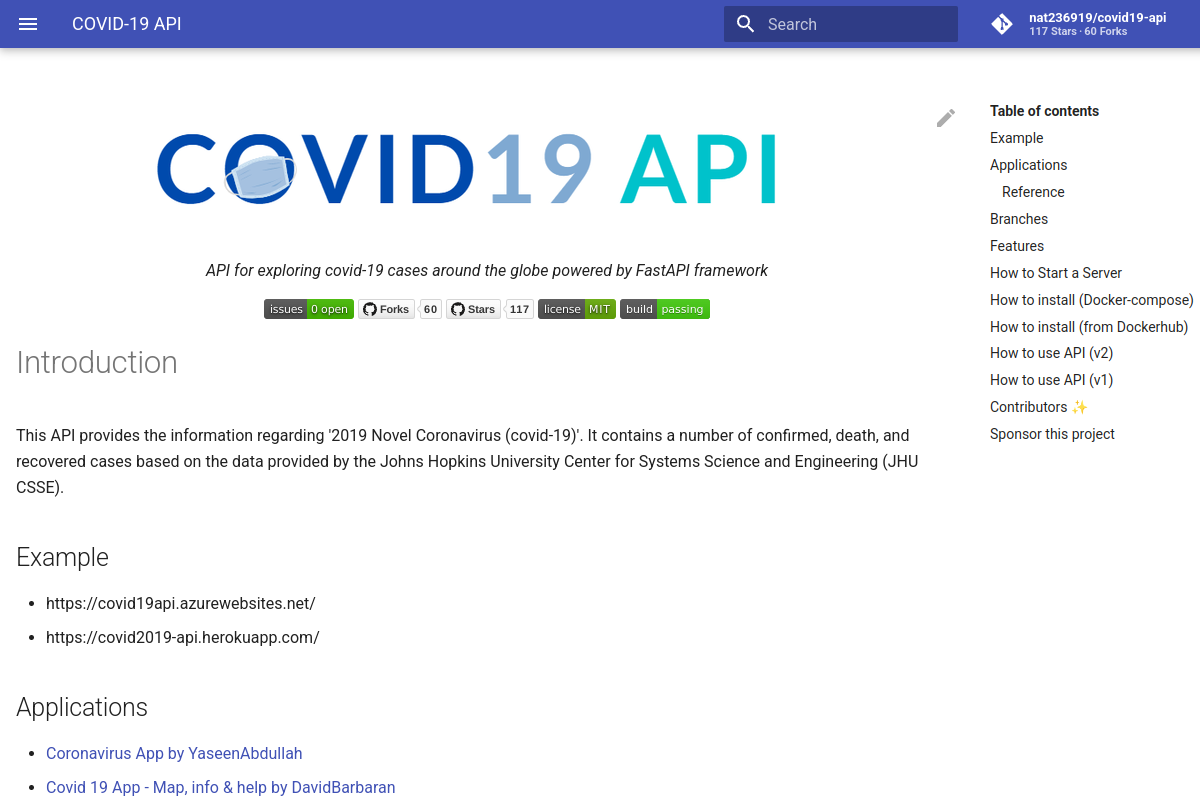Viewport: 1200px width, 800px height.
Task: Jump to How to install (Docker-compose)
Action: tap(1092, 300)
